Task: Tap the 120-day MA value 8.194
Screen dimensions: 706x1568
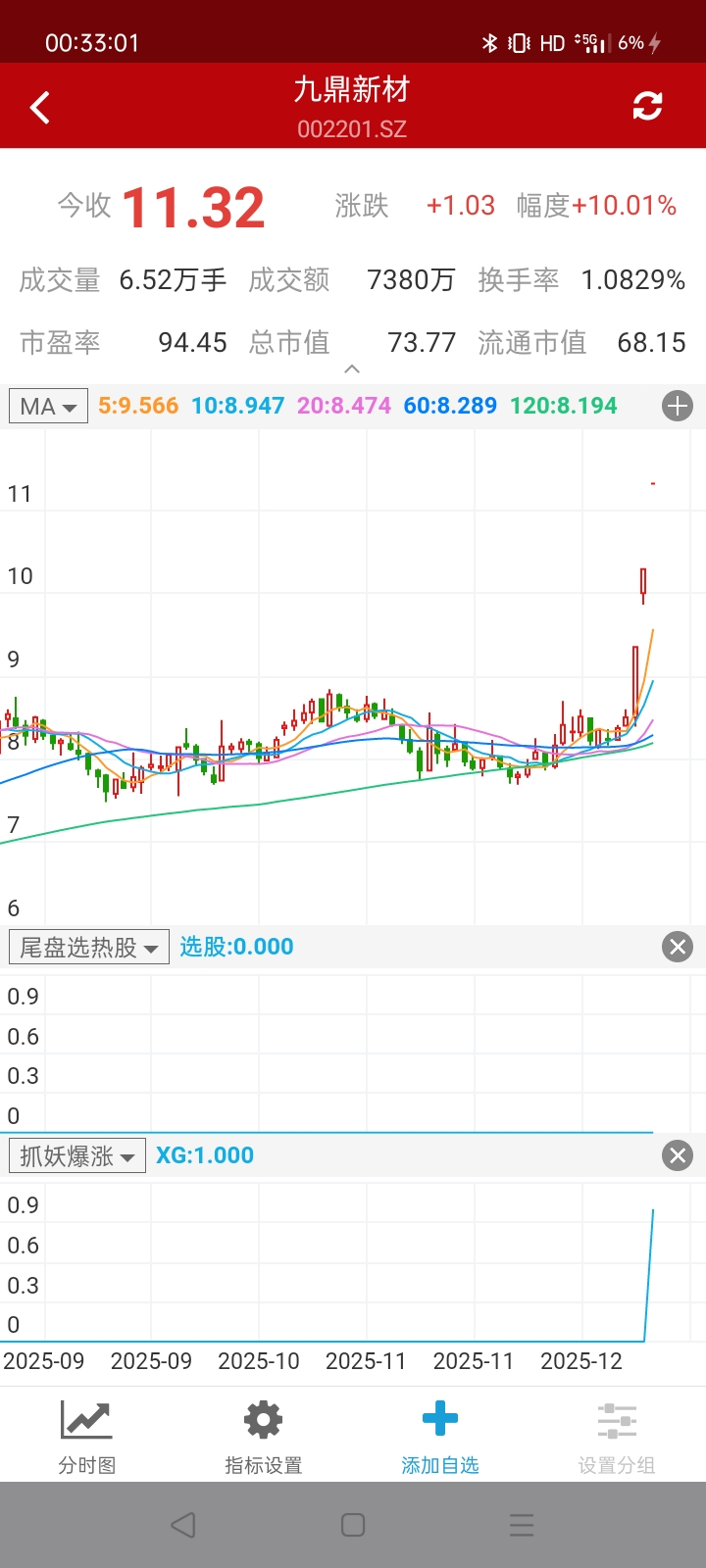Action: pos(564,406)
